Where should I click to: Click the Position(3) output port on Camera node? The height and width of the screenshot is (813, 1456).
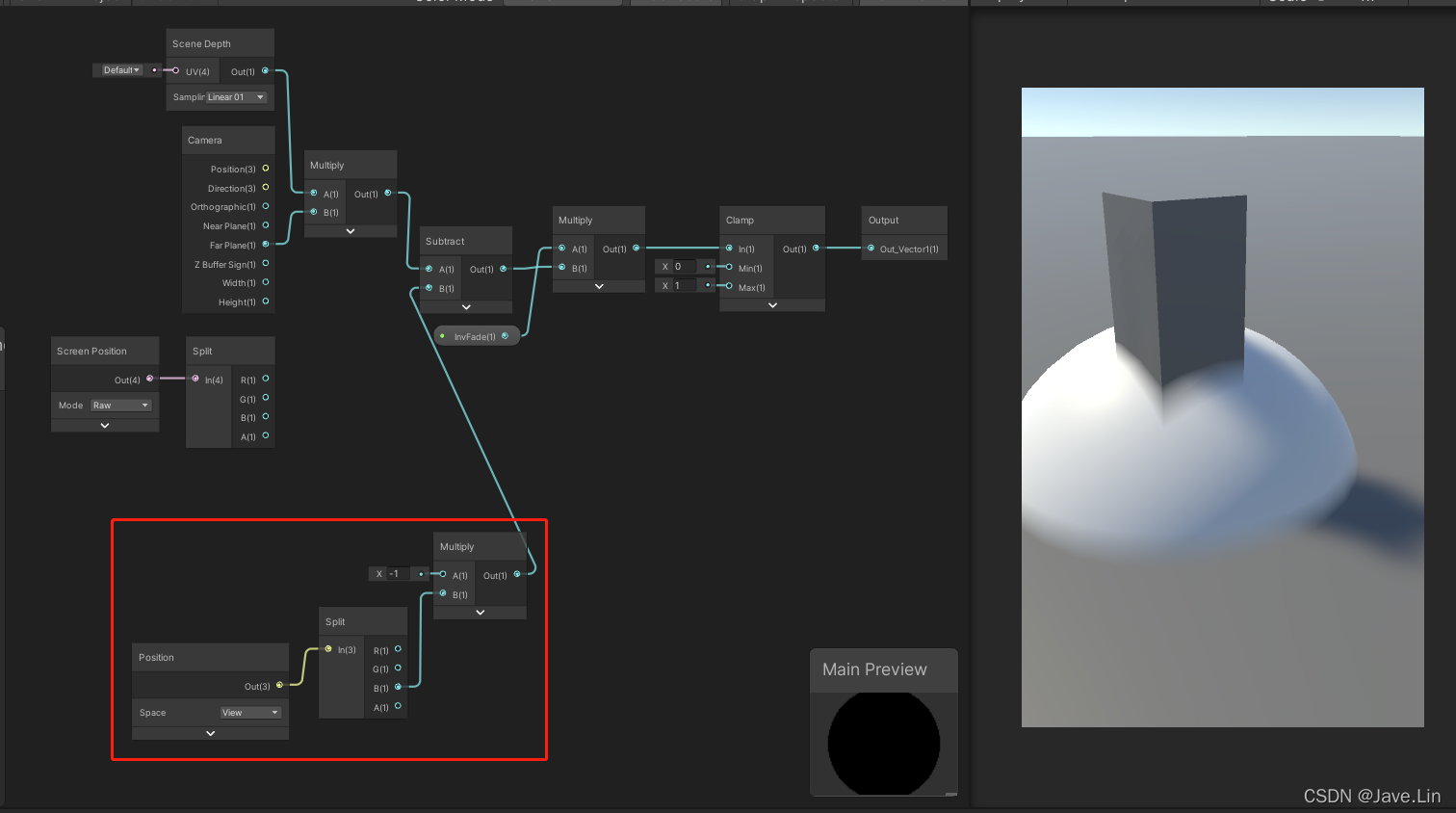coord(265,169)
